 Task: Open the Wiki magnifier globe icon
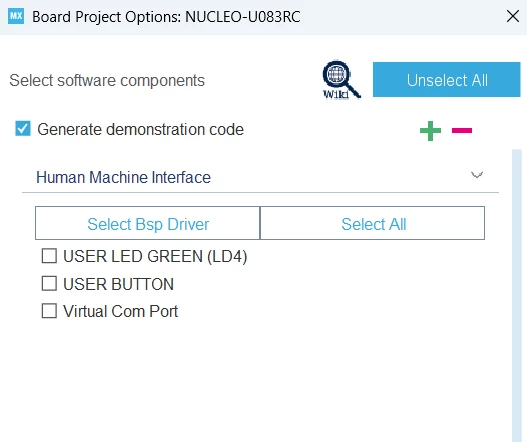coord(341,80)
